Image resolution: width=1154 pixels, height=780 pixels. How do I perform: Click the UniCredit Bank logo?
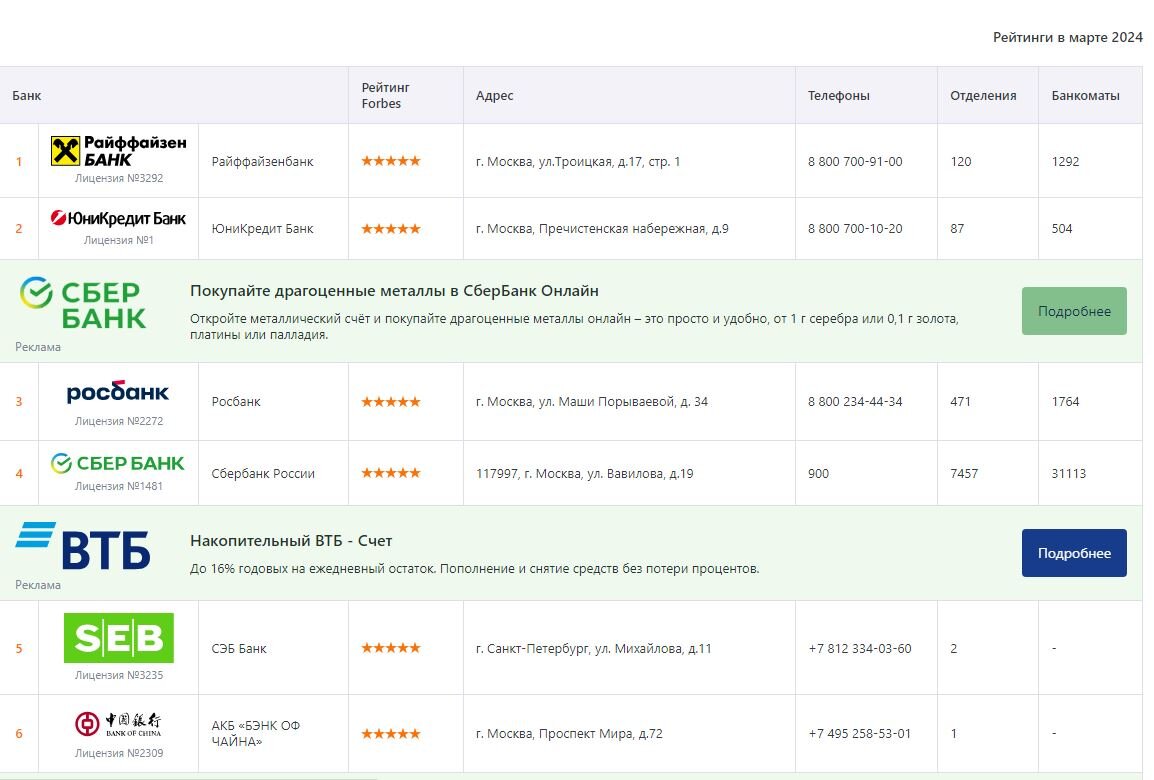click(x=118, y=218)
